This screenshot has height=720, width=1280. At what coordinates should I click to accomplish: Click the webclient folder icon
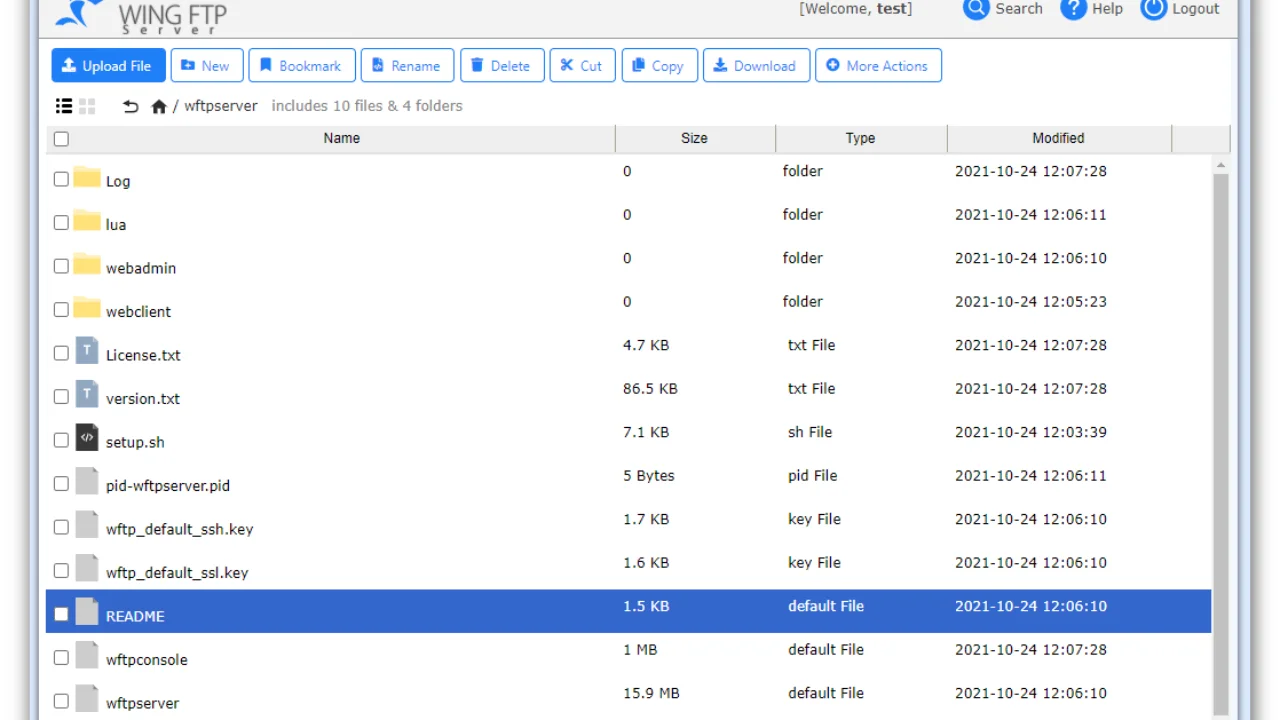click(87, 308)
